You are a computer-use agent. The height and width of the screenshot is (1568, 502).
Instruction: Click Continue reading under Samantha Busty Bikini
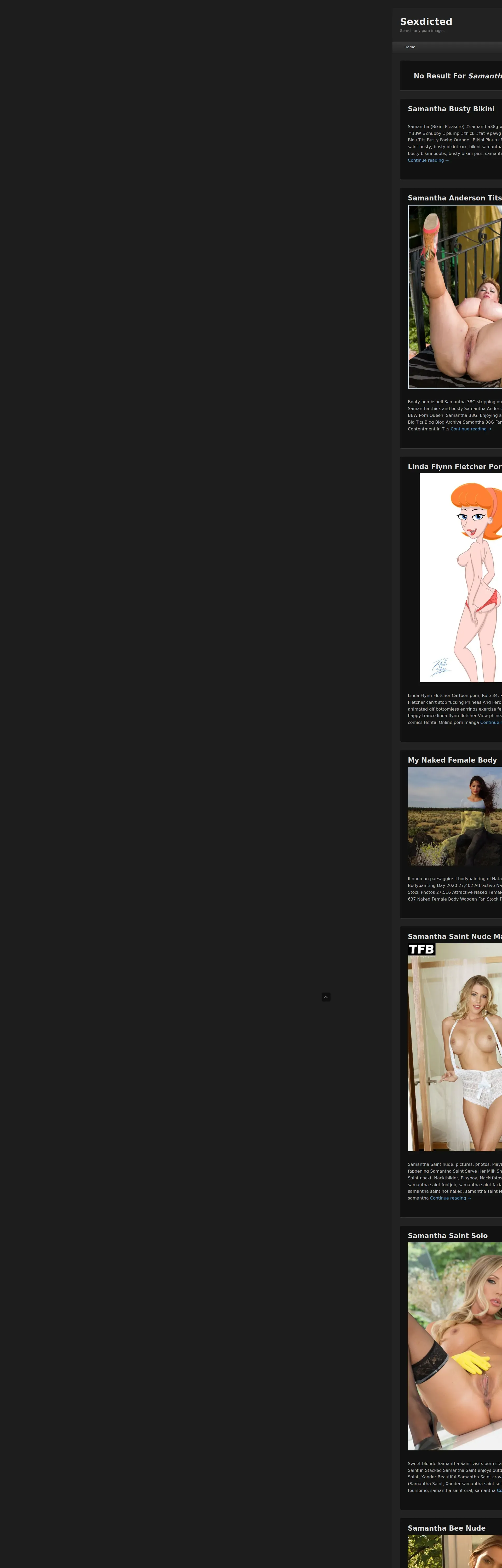pyautogui.click(x=428, y=161)
